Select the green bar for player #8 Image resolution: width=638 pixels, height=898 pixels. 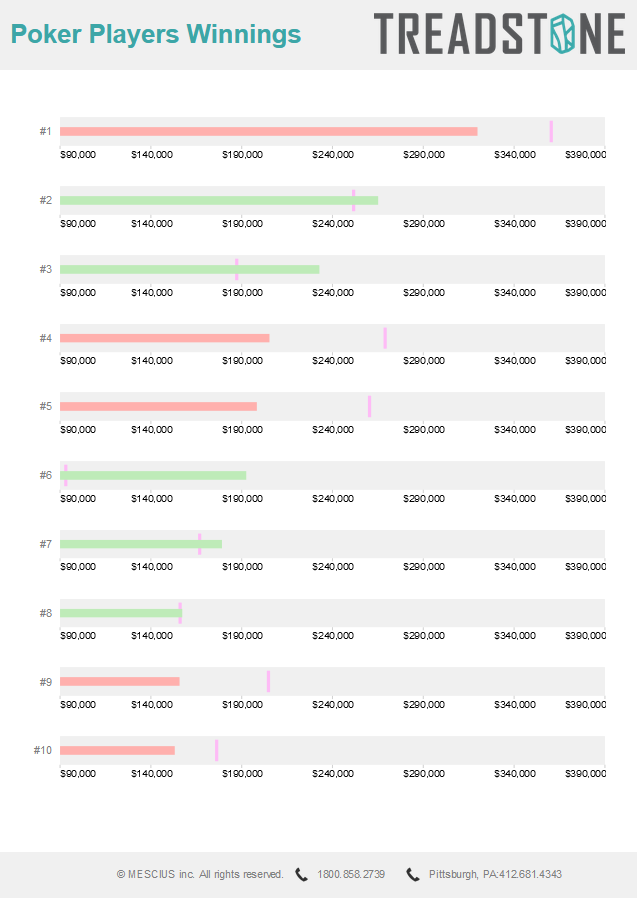click(x=121, y=613)
